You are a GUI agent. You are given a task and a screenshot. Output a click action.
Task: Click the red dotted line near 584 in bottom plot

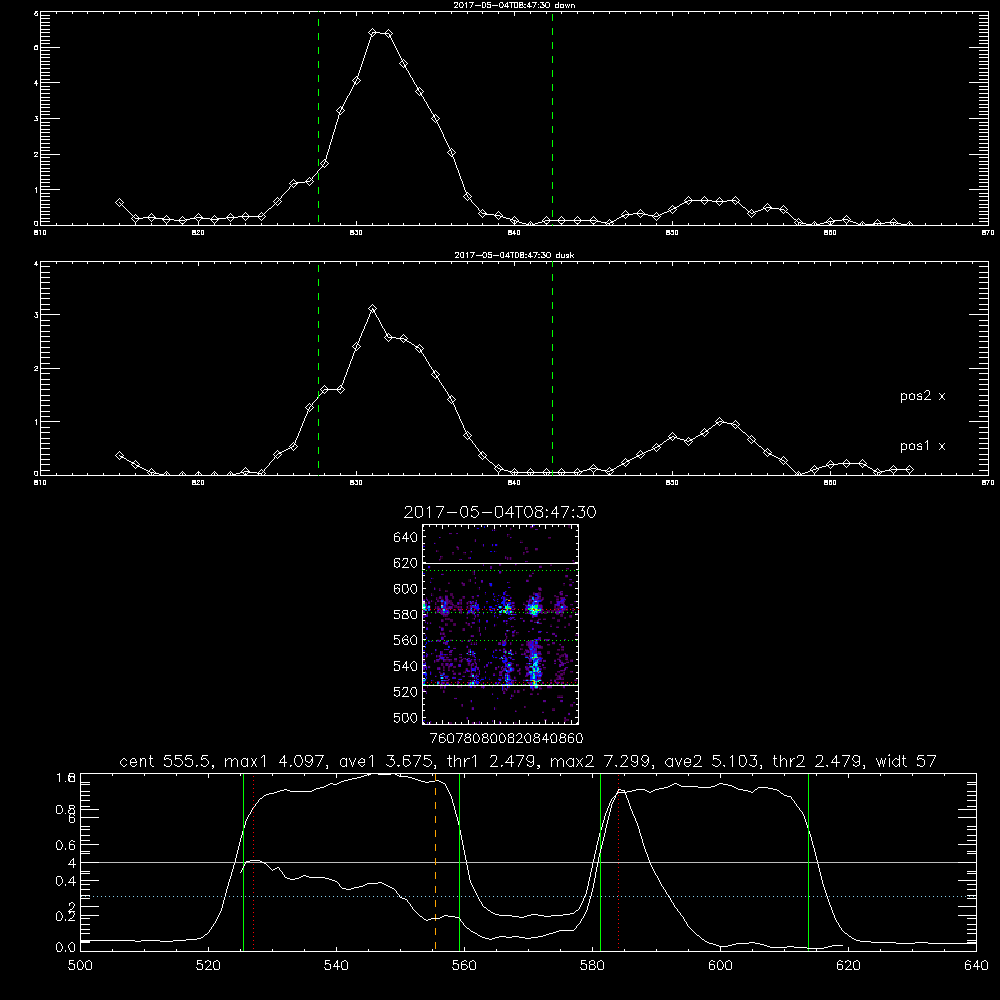click(x=619, y=862)
